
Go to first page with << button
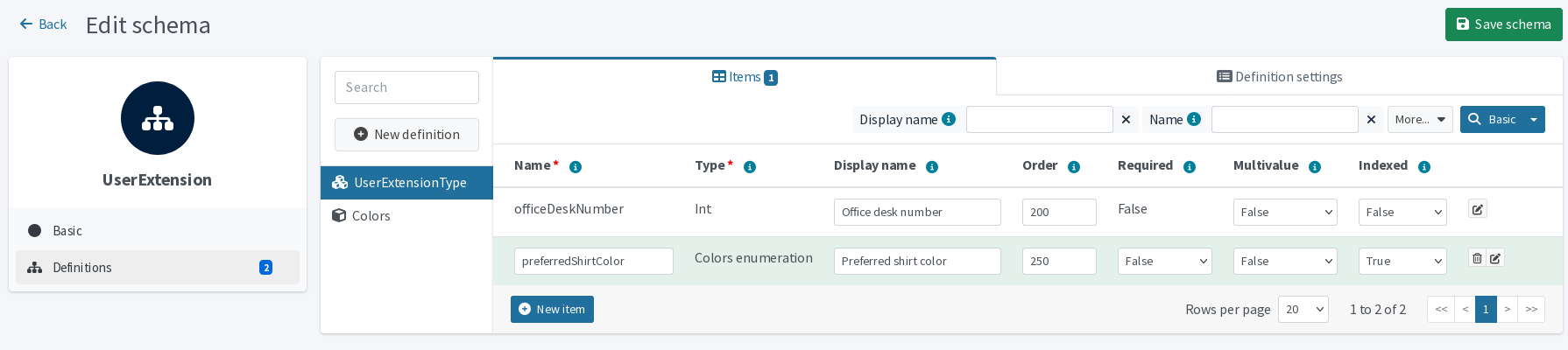click(x=1441, y=309)
